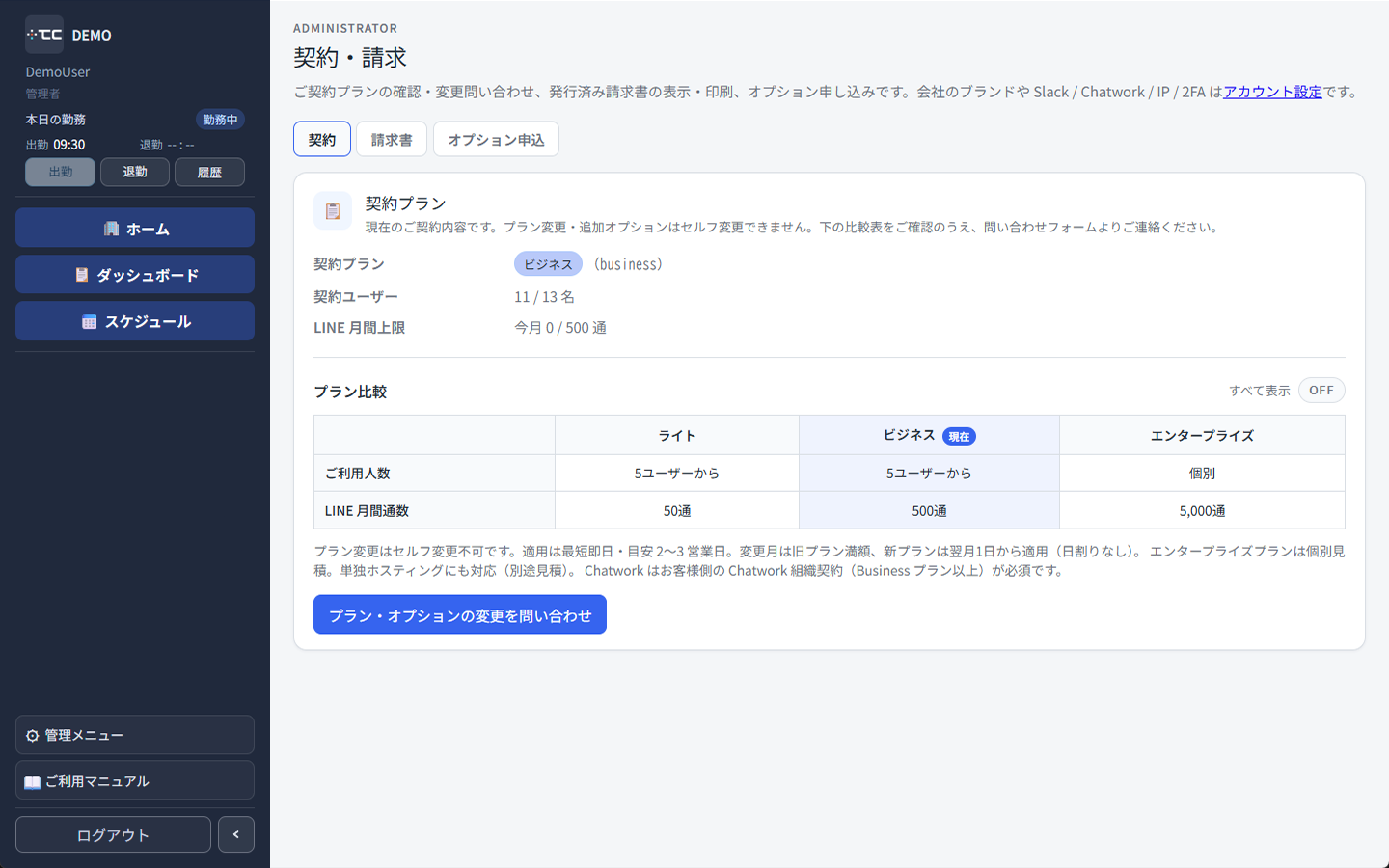This screenshot has width=1389, height=868.
Task: Open the 履歴 attendance history
Action: pyautogui.click(x=209, y=172)
